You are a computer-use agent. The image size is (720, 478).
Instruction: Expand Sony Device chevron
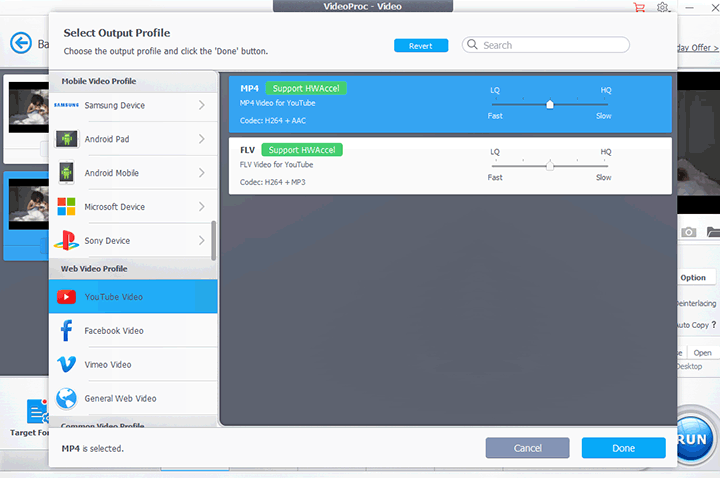coord(202,241)
